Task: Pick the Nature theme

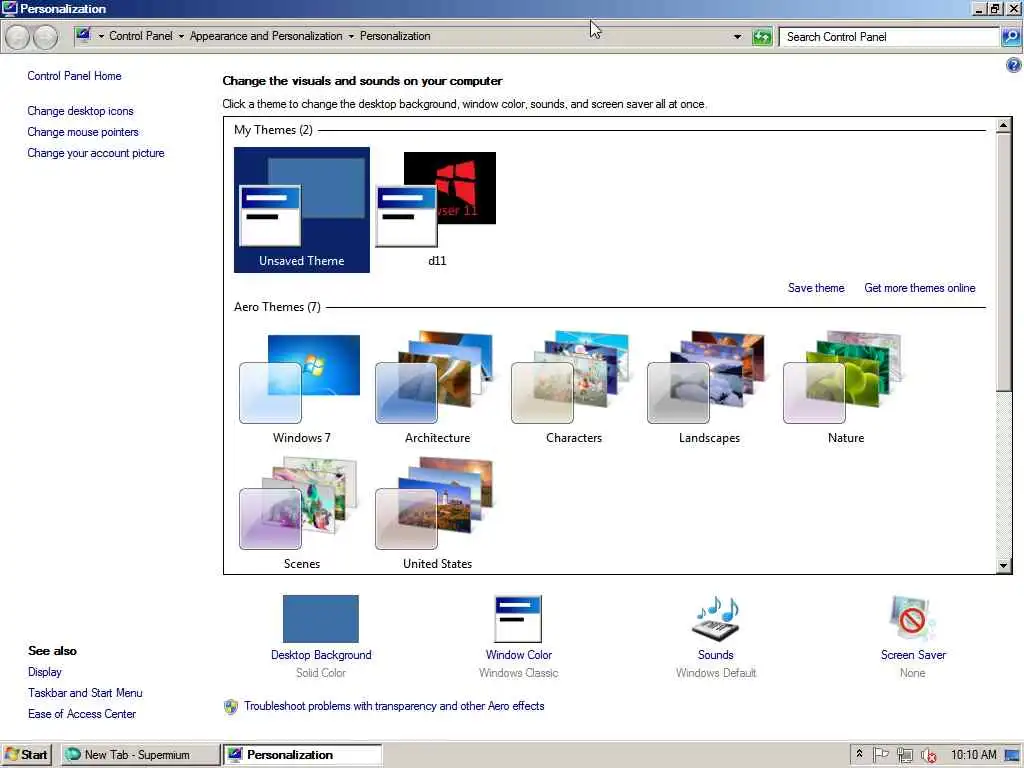Action: (844, 389)
